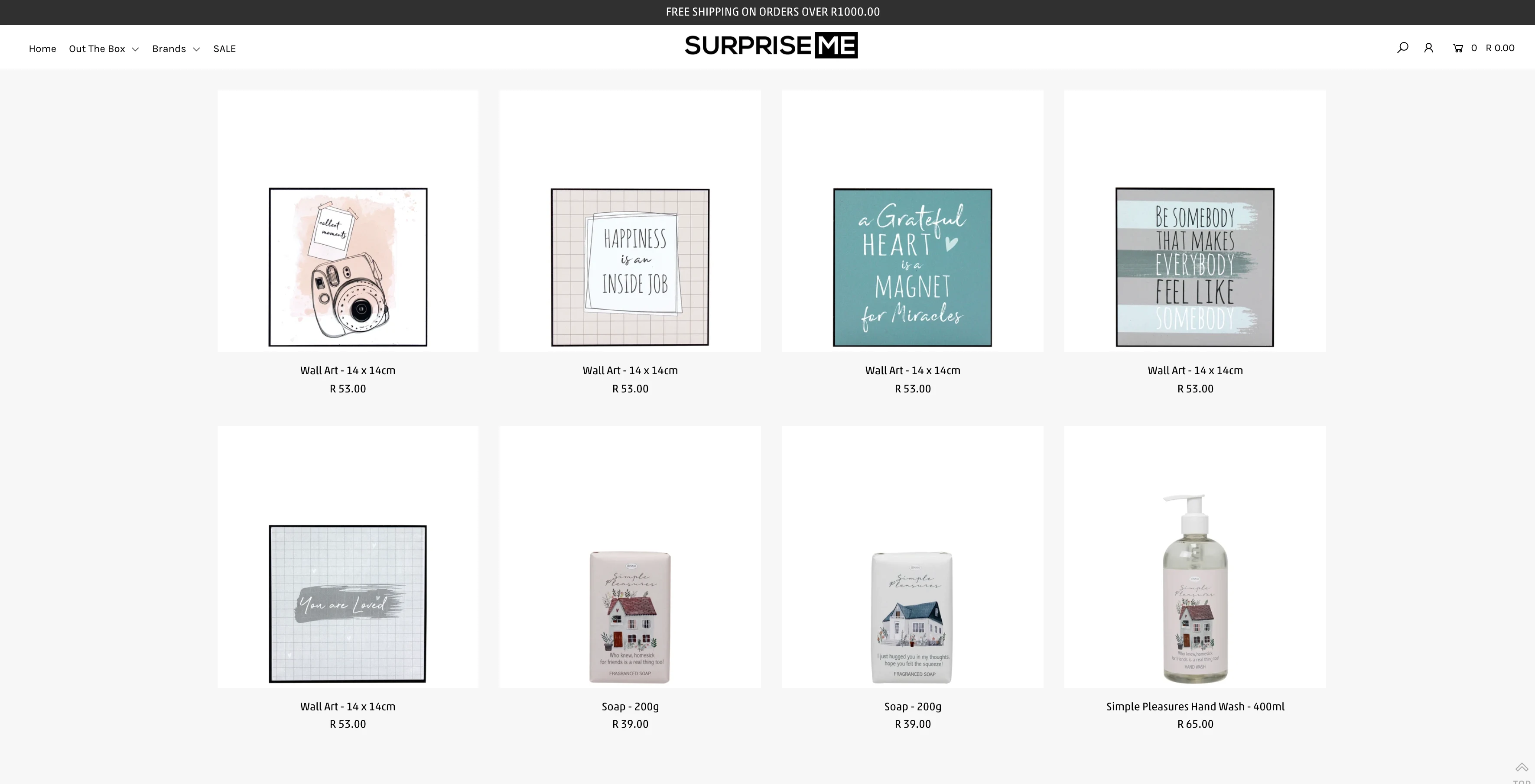Viewport: 1535px width, 784px height.
Task: Open the SALE menu item
Action: pyautogui.click(x=224, y=49)
